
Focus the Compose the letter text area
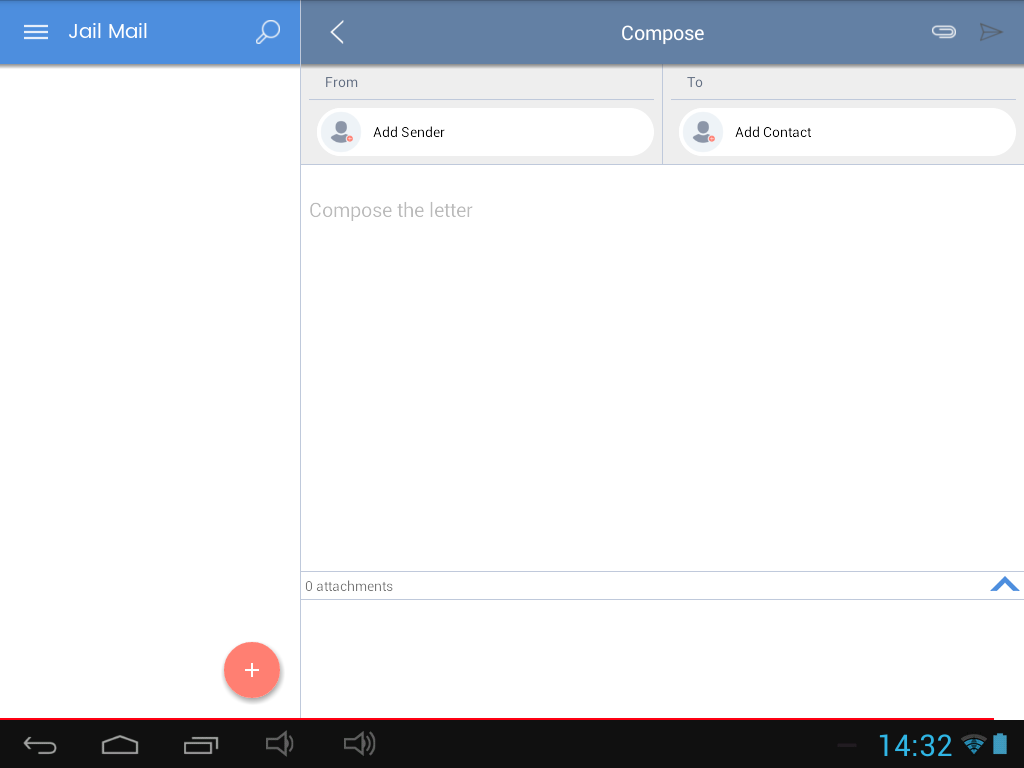click(662, 368)
